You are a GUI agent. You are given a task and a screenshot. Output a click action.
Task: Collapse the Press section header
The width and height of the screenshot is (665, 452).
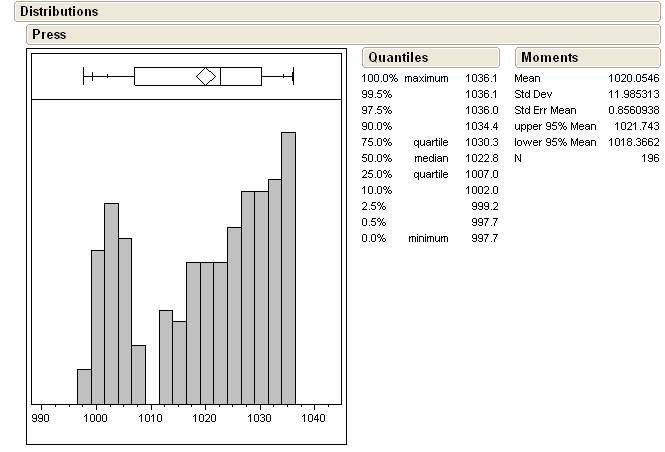(x=49, y=34)
